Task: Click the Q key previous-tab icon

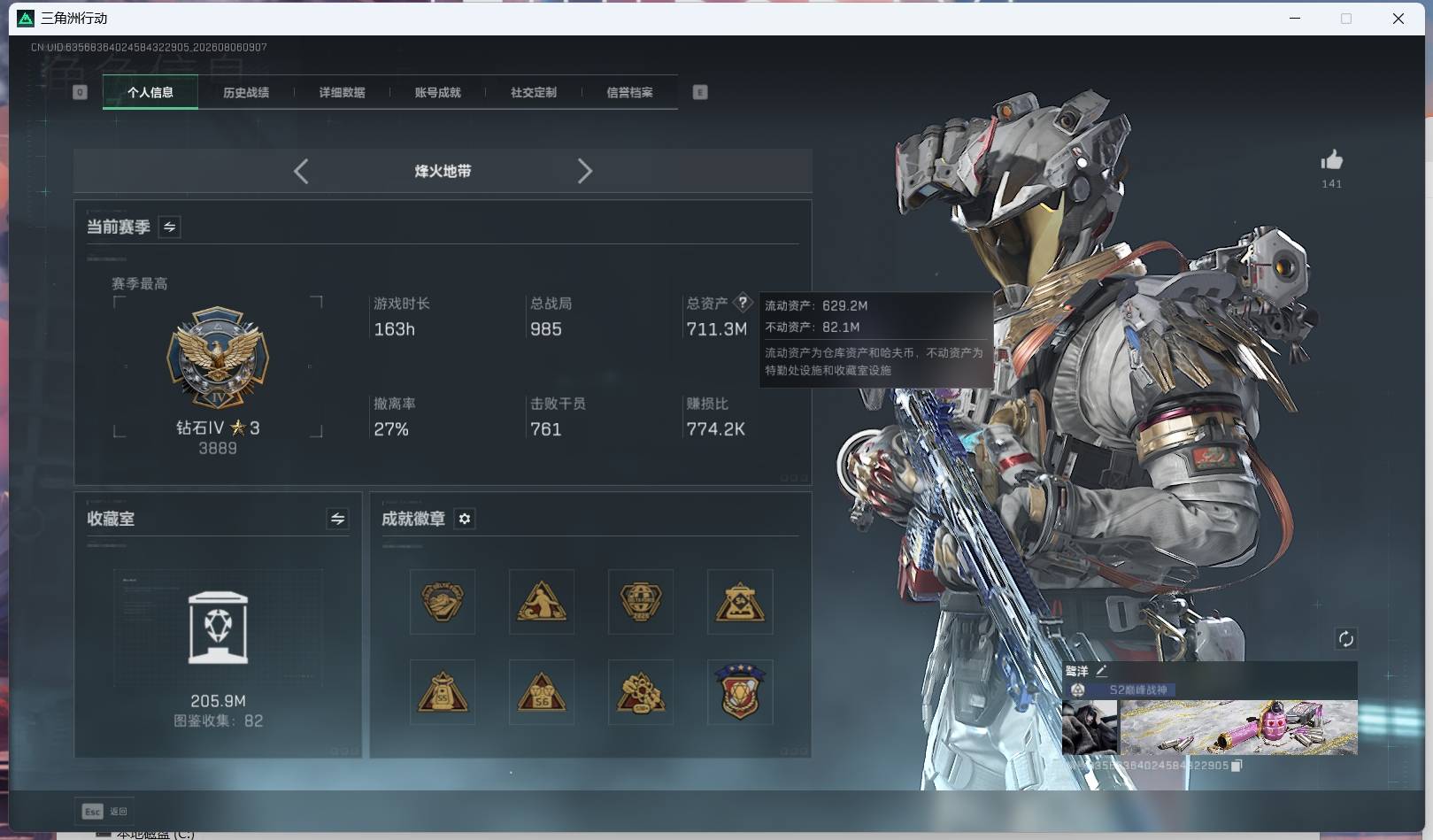Action: (x=80, y=92)
